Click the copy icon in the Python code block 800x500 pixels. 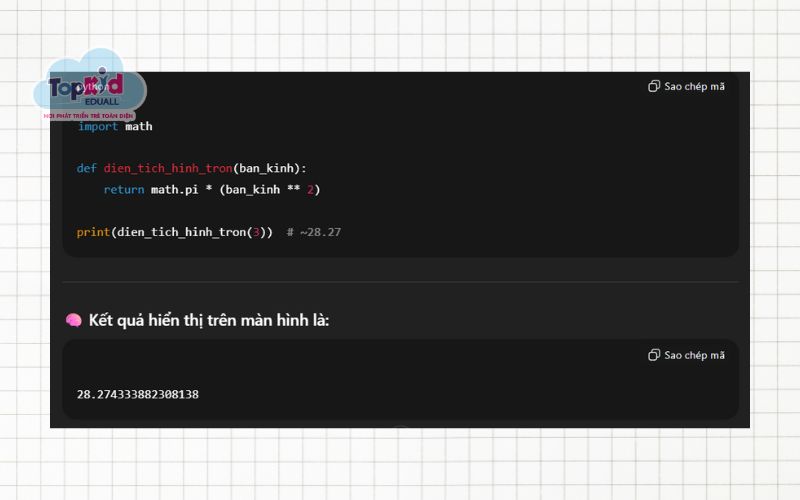[x=654, y=86]
